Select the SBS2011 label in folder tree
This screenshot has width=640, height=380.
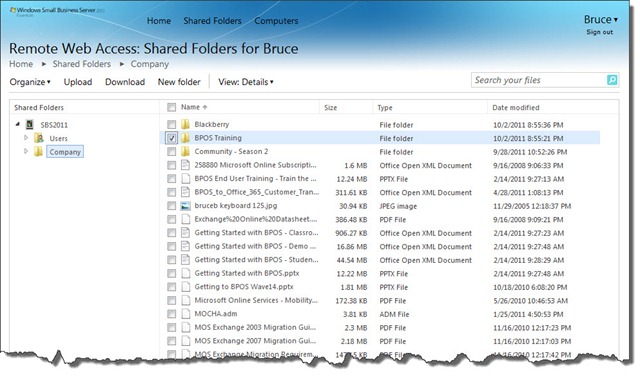pyautogui.click(x=54, y=125)
